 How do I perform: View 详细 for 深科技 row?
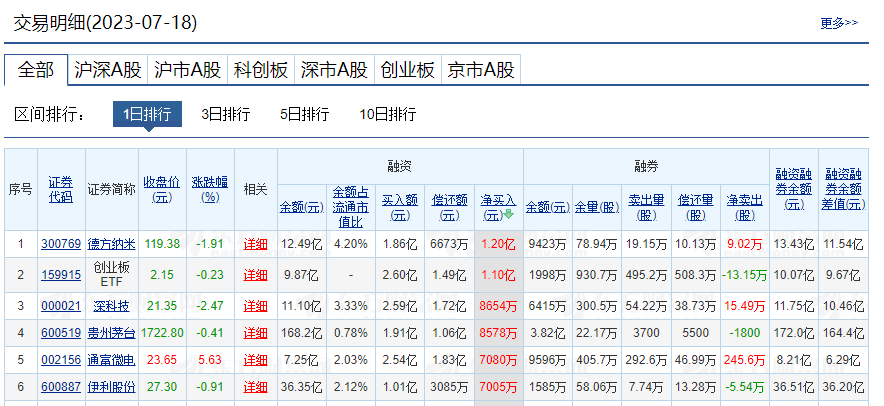click(255, 304)
